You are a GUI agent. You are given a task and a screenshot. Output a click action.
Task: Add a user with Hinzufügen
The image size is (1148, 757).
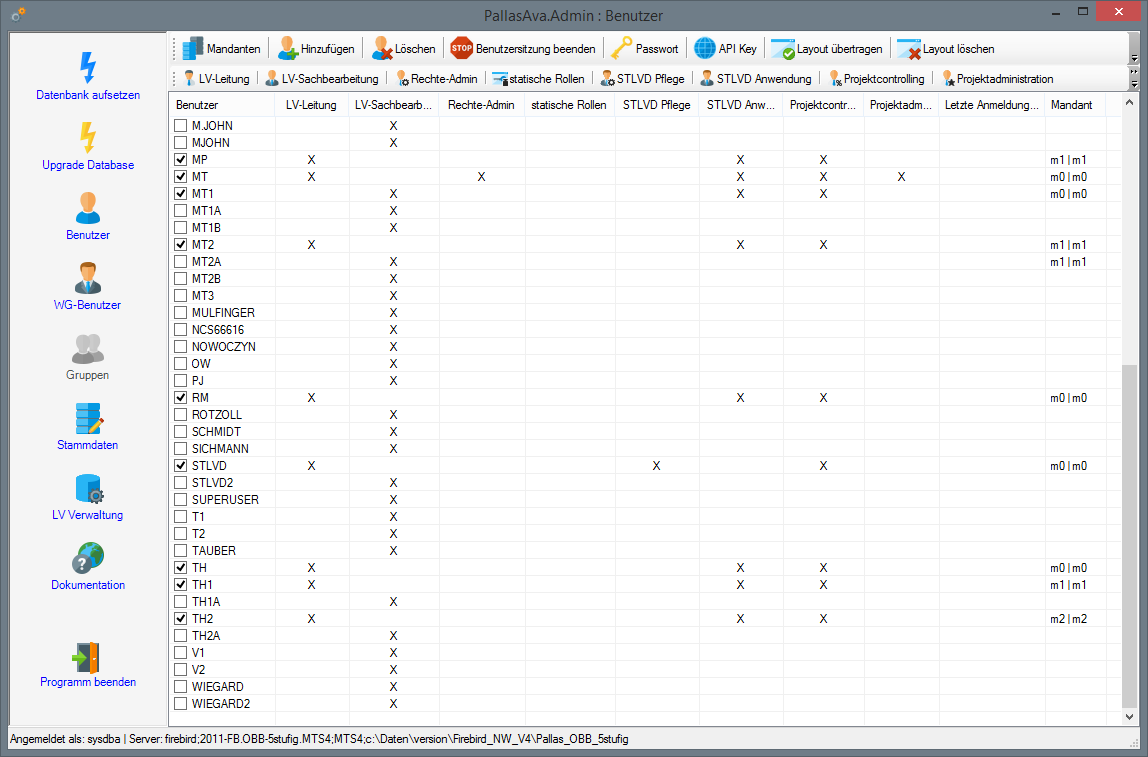point(316,49)
